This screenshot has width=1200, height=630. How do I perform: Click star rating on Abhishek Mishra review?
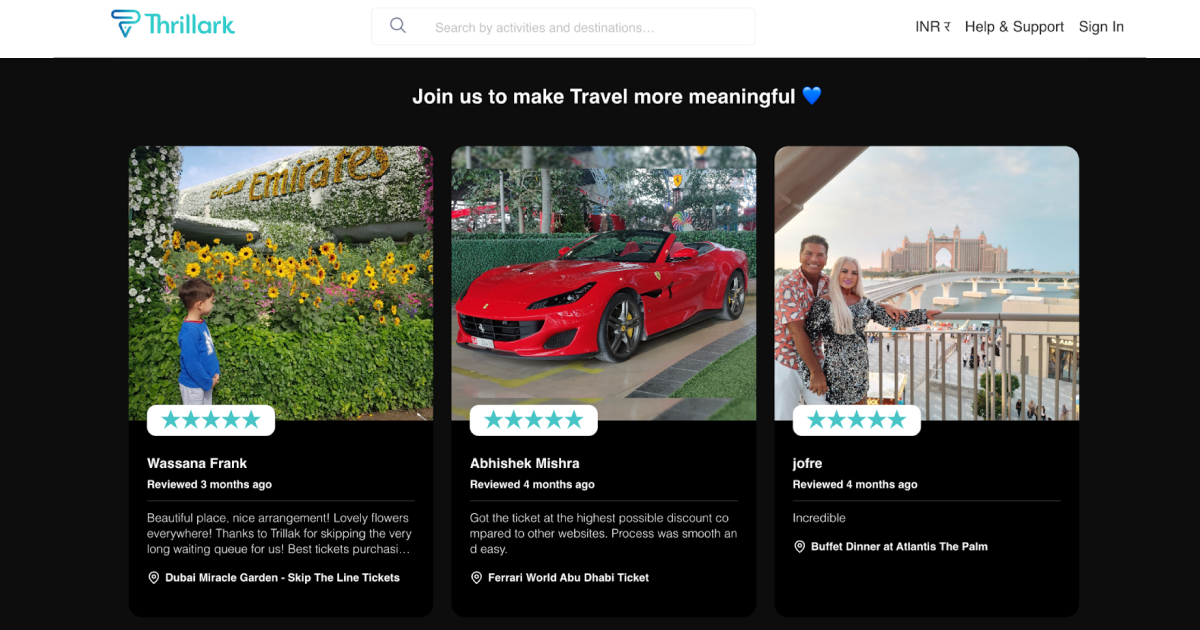click(x=534, y=420)
